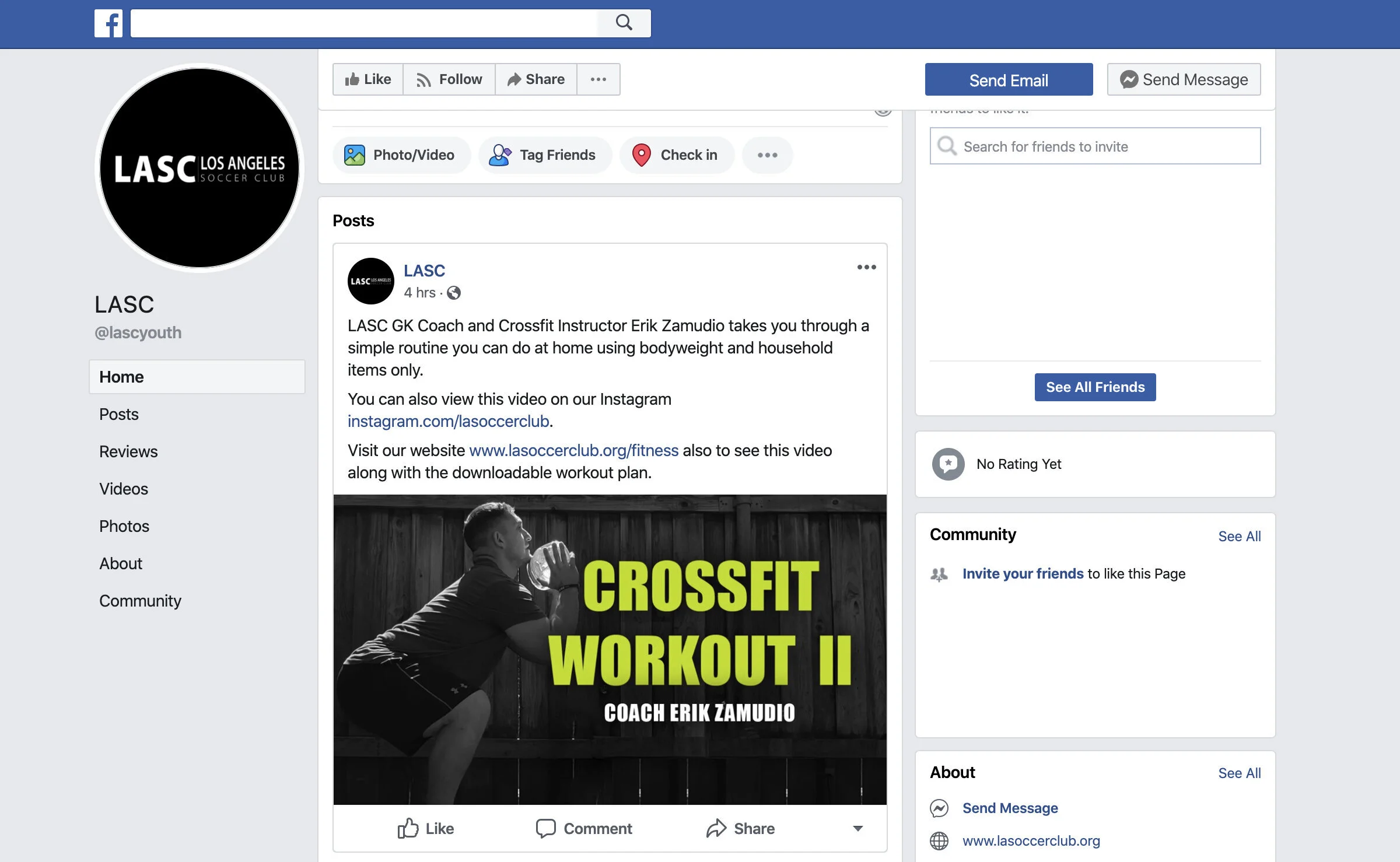
Task: Open the three-dot options menu on the LASC post
Action: (866, 267)
